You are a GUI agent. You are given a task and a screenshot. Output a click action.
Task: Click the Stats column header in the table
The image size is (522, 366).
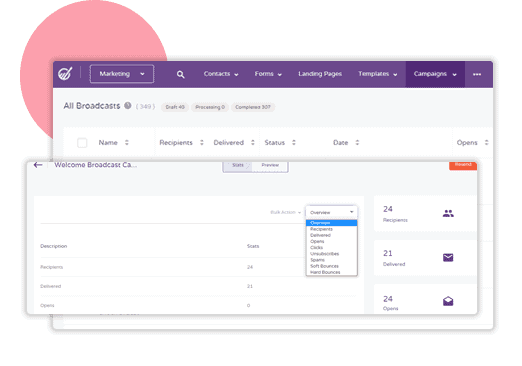pyautogui.click(x=253, y=246)
